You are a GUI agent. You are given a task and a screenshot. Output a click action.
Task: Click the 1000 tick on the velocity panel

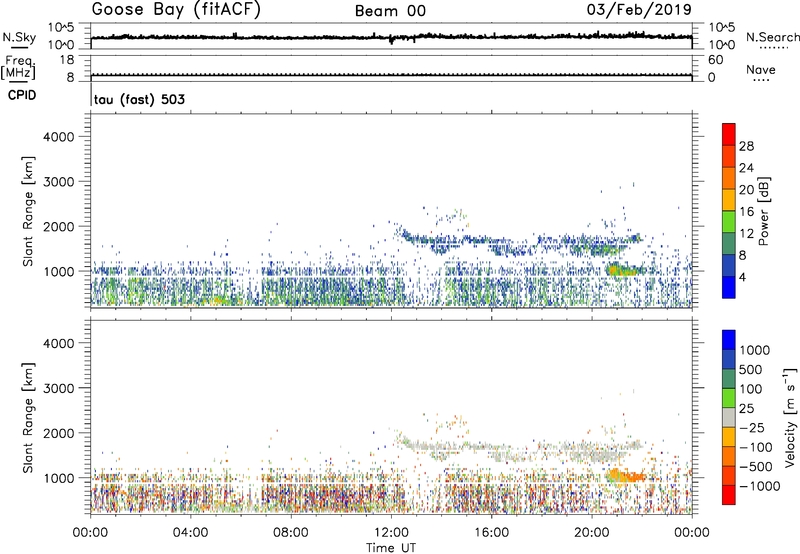click(x=59, y=478)
